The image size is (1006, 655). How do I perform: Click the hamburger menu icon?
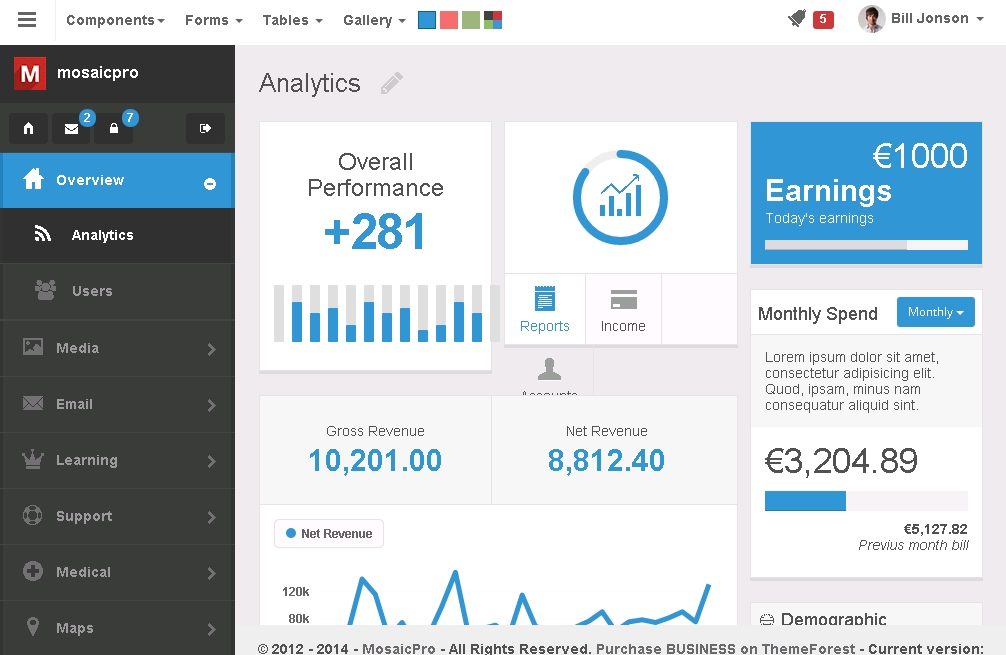[x=27, y=20]
